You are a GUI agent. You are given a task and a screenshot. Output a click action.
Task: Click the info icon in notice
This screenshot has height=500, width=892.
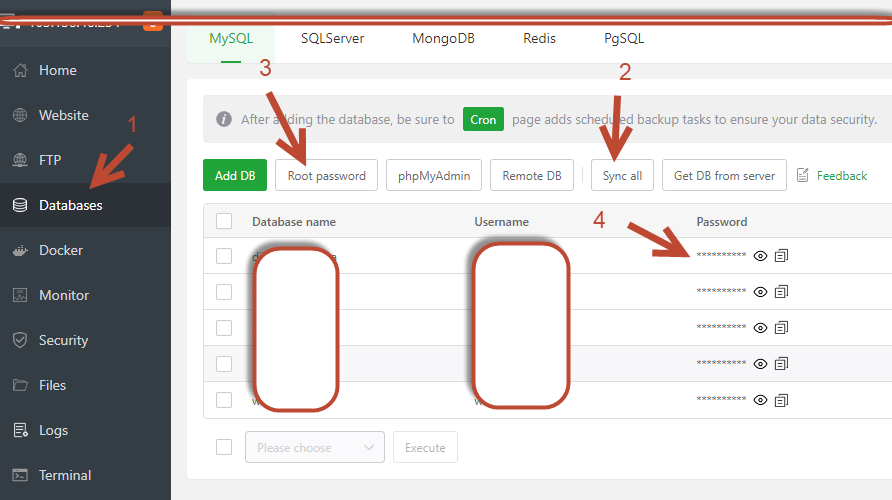(224, 119)
